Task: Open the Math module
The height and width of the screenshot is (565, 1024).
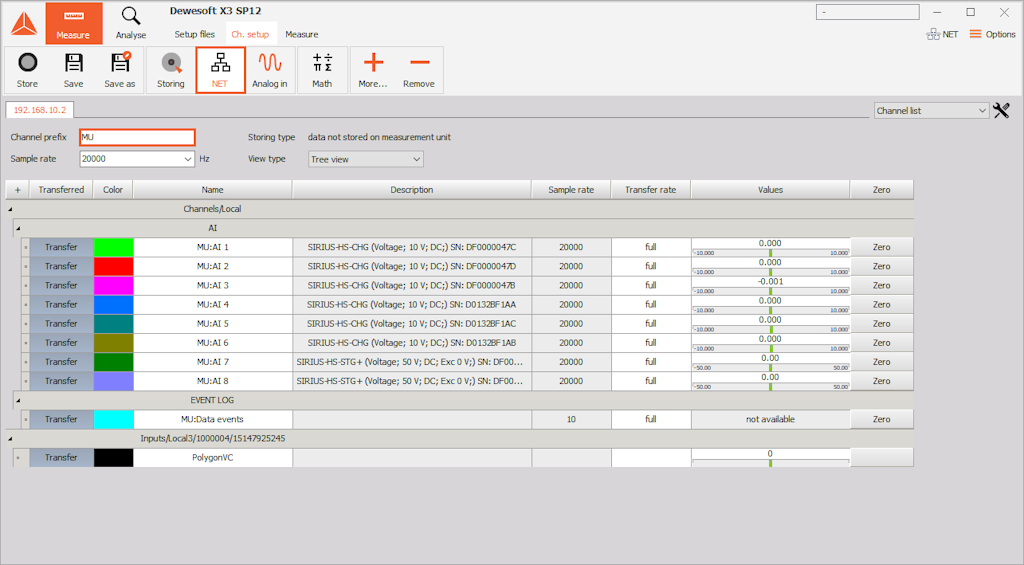Action: click(x=322, y=70)
